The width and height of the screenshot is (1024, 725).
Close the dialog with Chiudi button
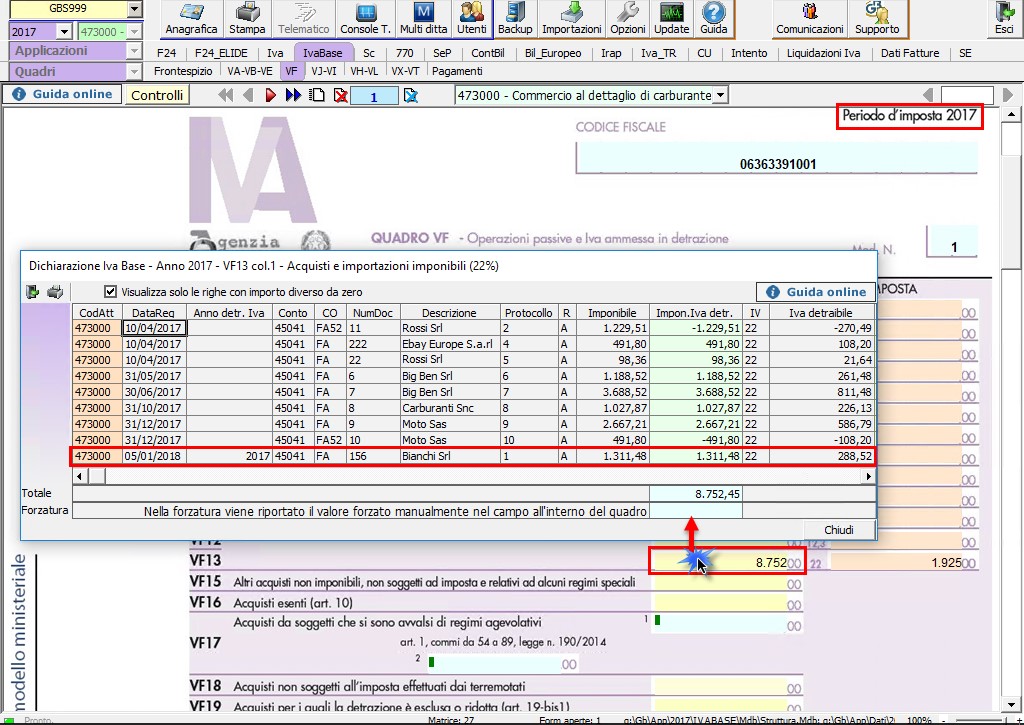[838, 530]
